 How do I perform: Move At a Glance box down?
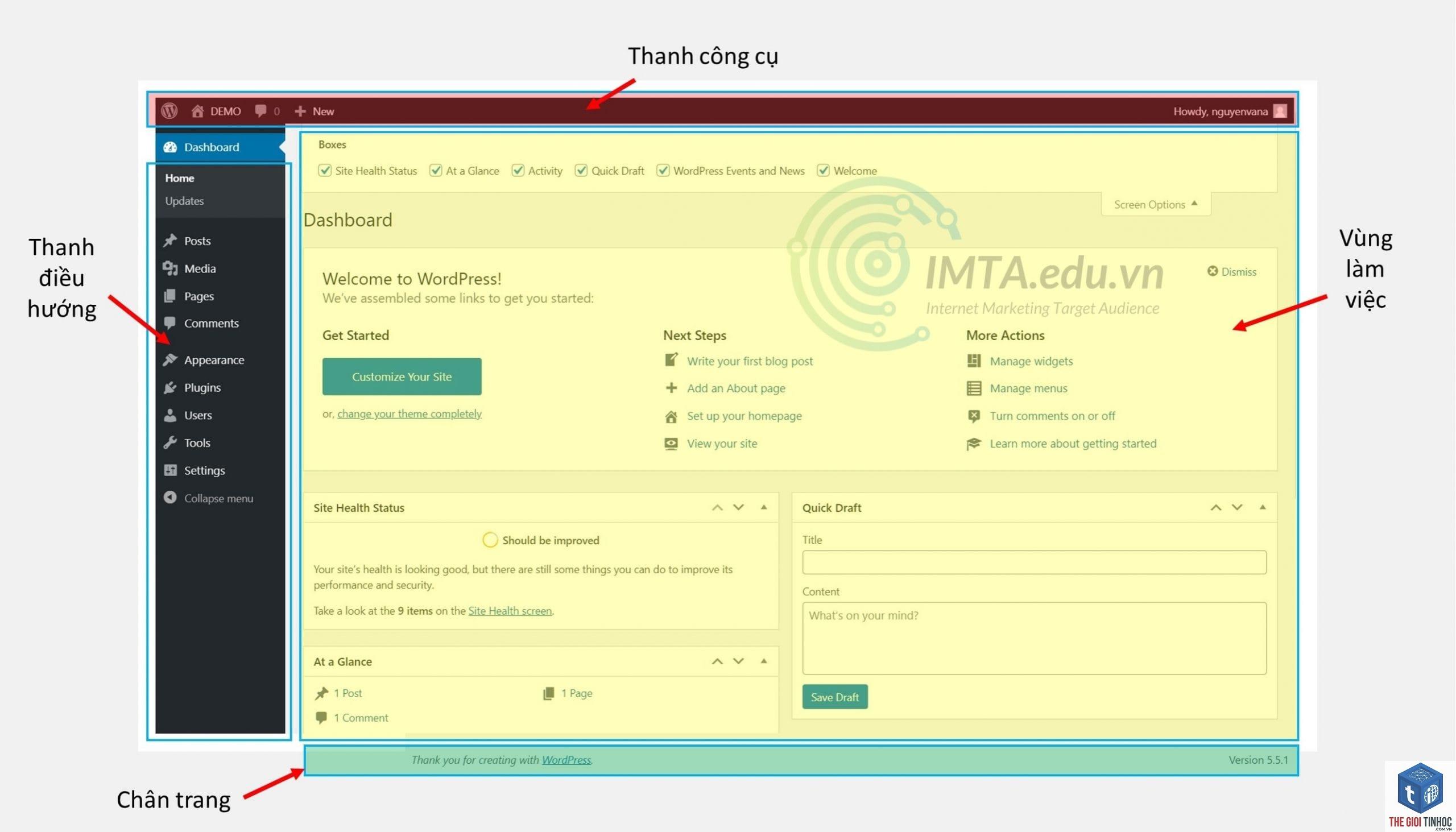point(739,661)
